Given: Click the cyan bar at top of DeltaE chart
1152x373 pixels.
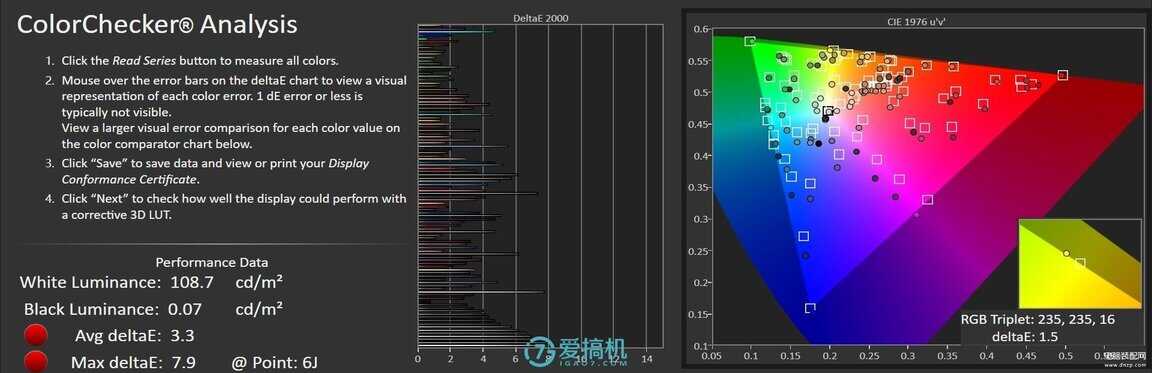Looking at the screenshot, I should (x=455, y=32).
